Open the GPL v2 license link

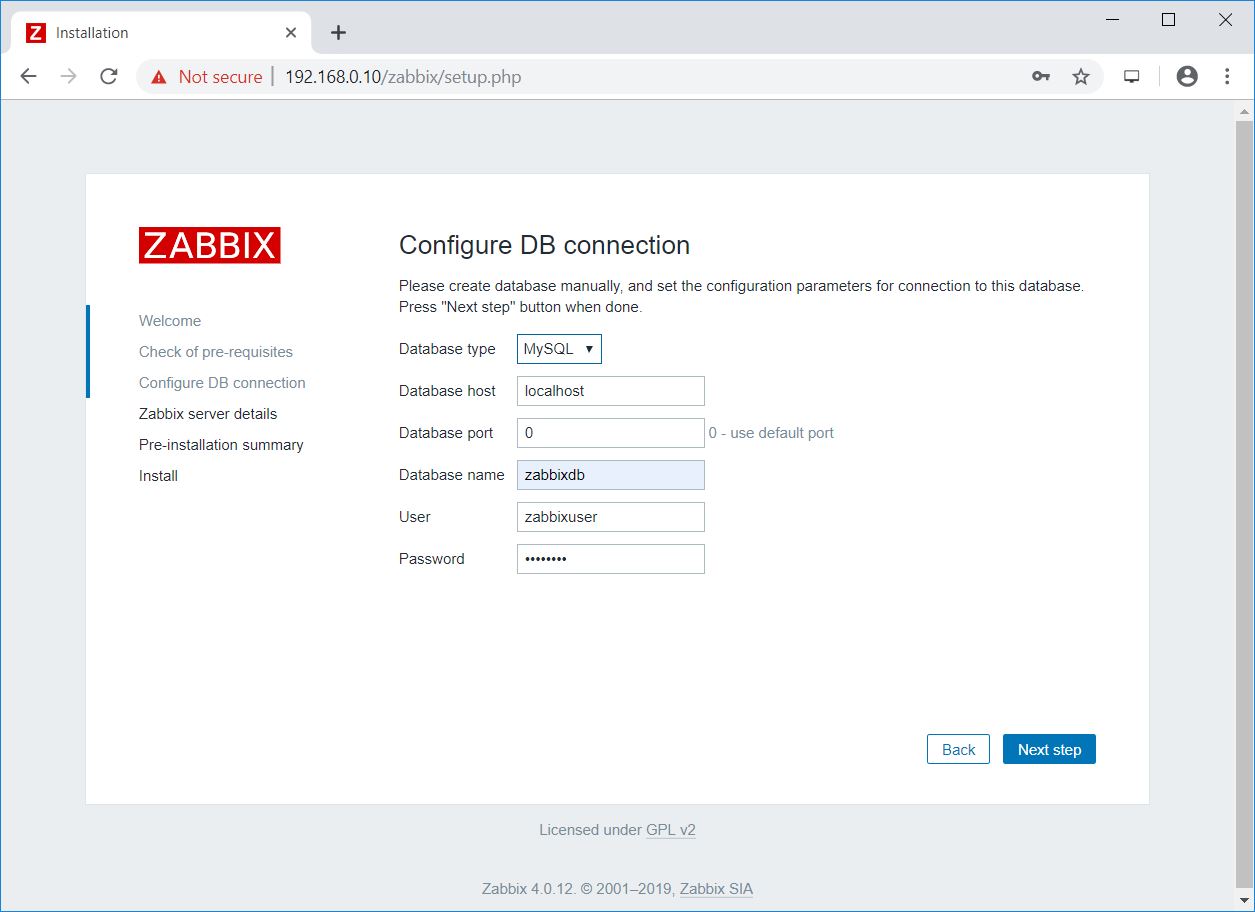tap(671, 830)
